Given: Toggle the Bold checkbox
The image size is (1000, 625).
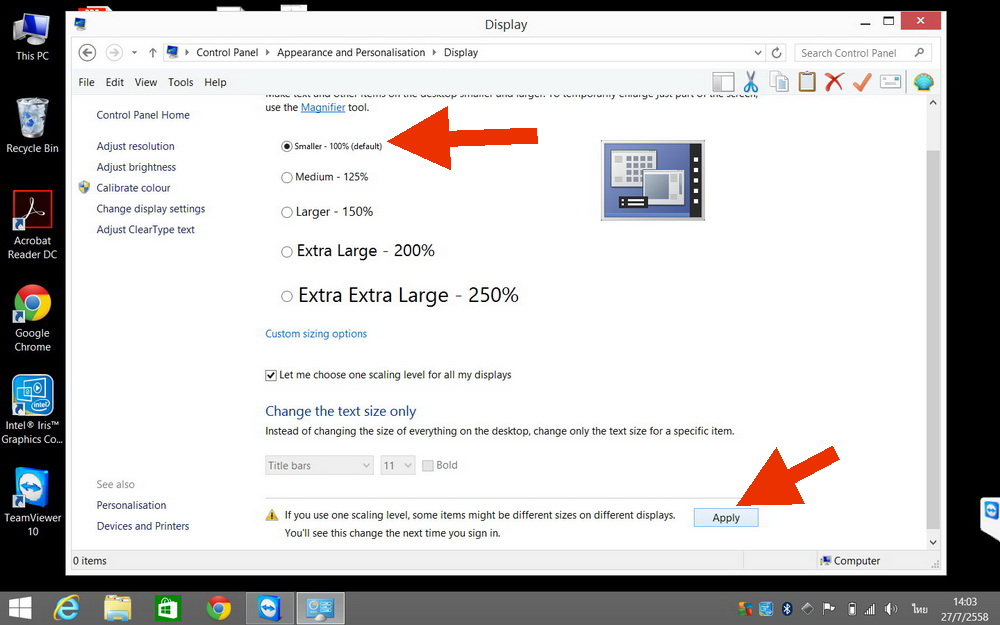Looking at the screenshot, I should pos(428,466).
